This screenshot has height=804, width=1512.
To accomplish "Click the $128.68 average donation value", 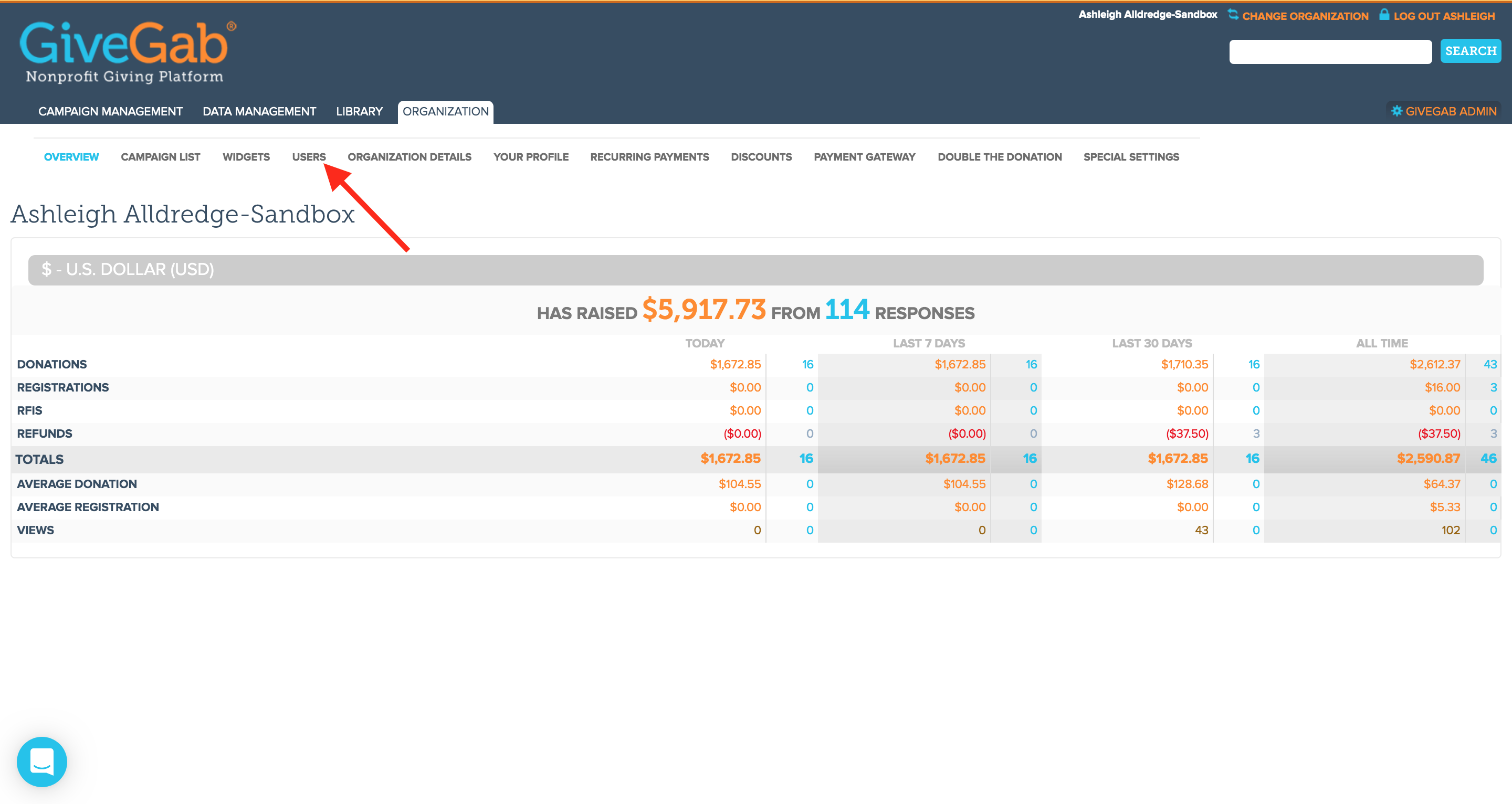I will coord(1187,484).
